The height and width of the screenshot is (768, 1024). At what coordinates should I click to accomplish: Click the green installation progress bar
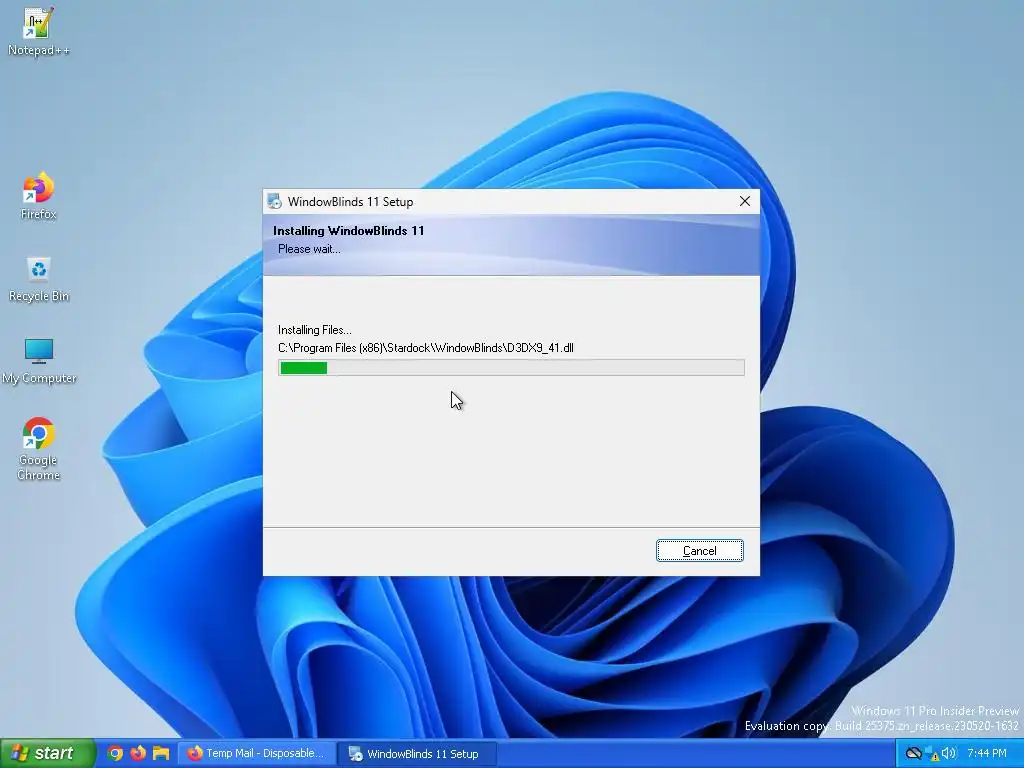pyautogui.click(x=511, y=368)
